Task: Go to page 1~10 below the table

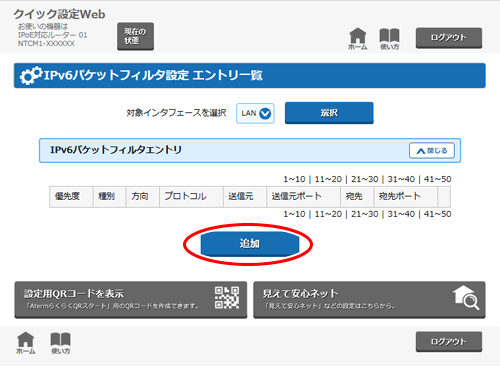Action: 294,214
